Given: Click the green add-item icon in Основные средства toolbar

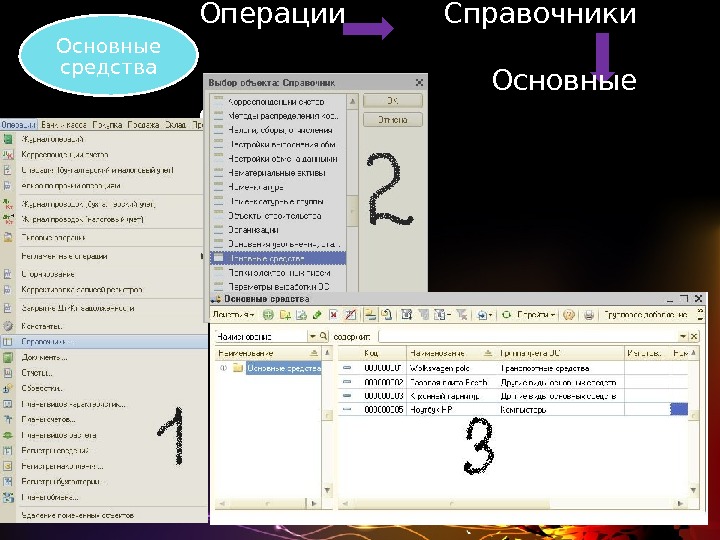Looking at the screenshot, I should pos(268,315).
